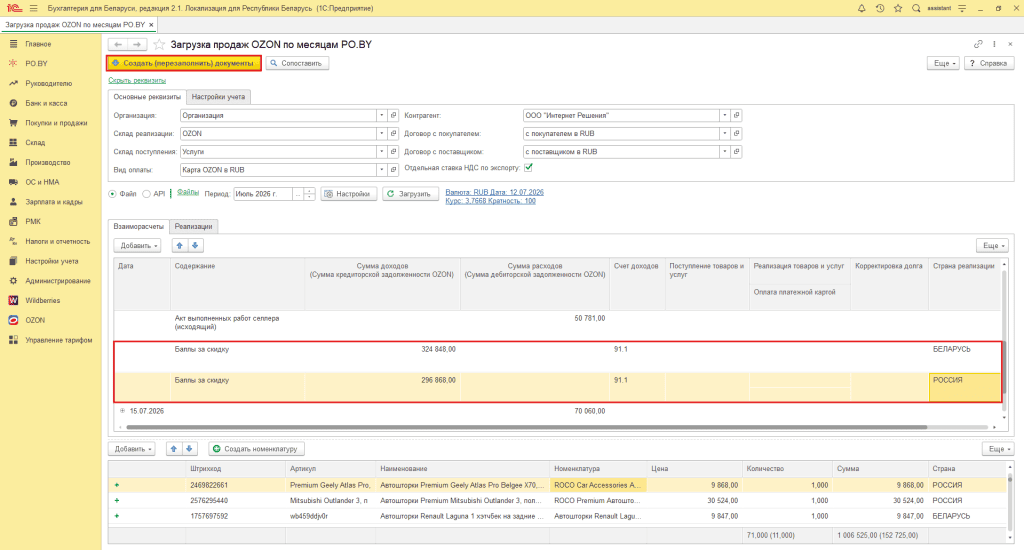
Task: Expand the 15.07.2026 row
Action: [x=122, y=411]
